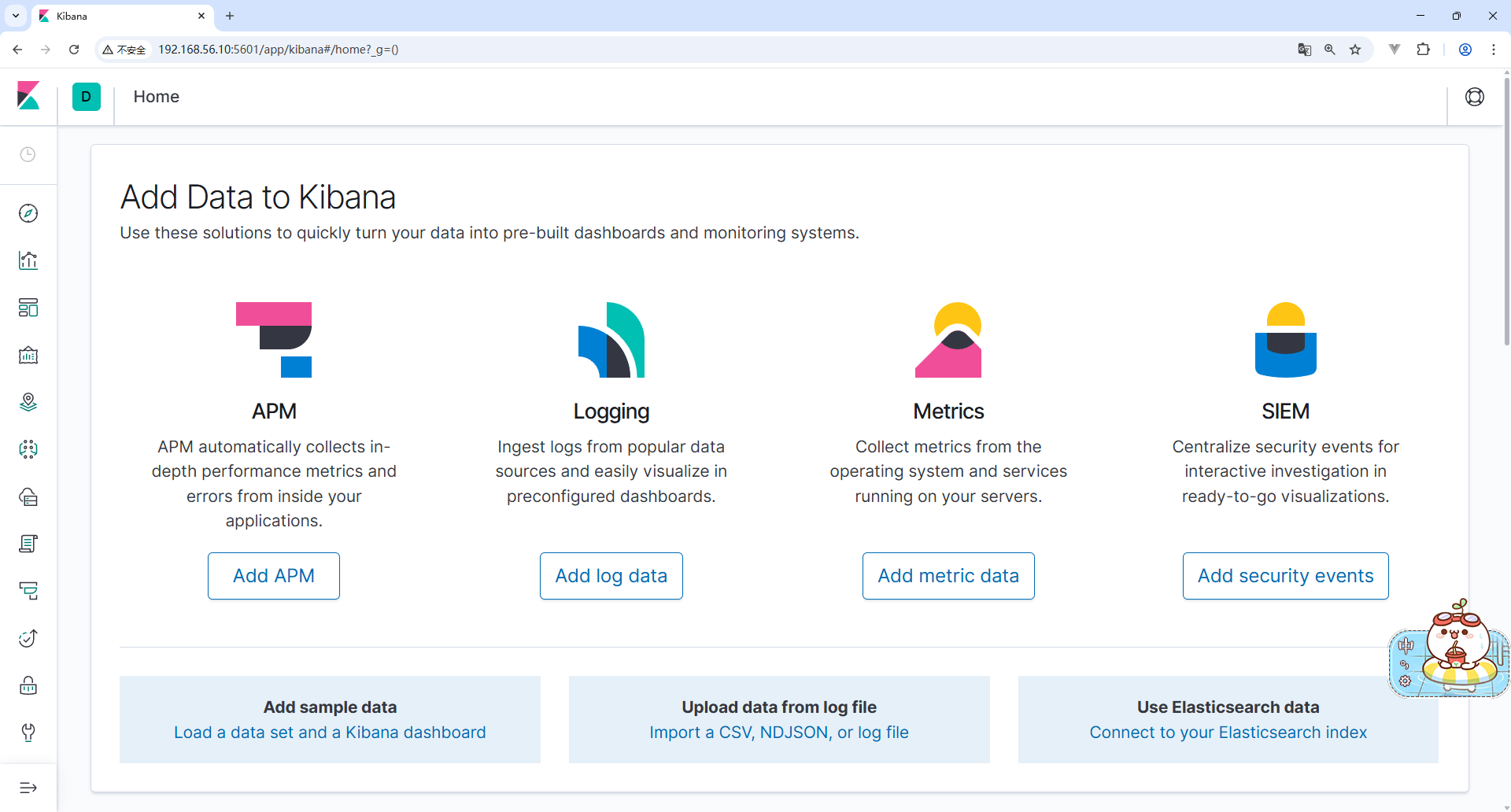The height and width of the screenshot is (812, 1511).
Task: Open Connect to your Elasticsearch index link
Action: 1228,733
